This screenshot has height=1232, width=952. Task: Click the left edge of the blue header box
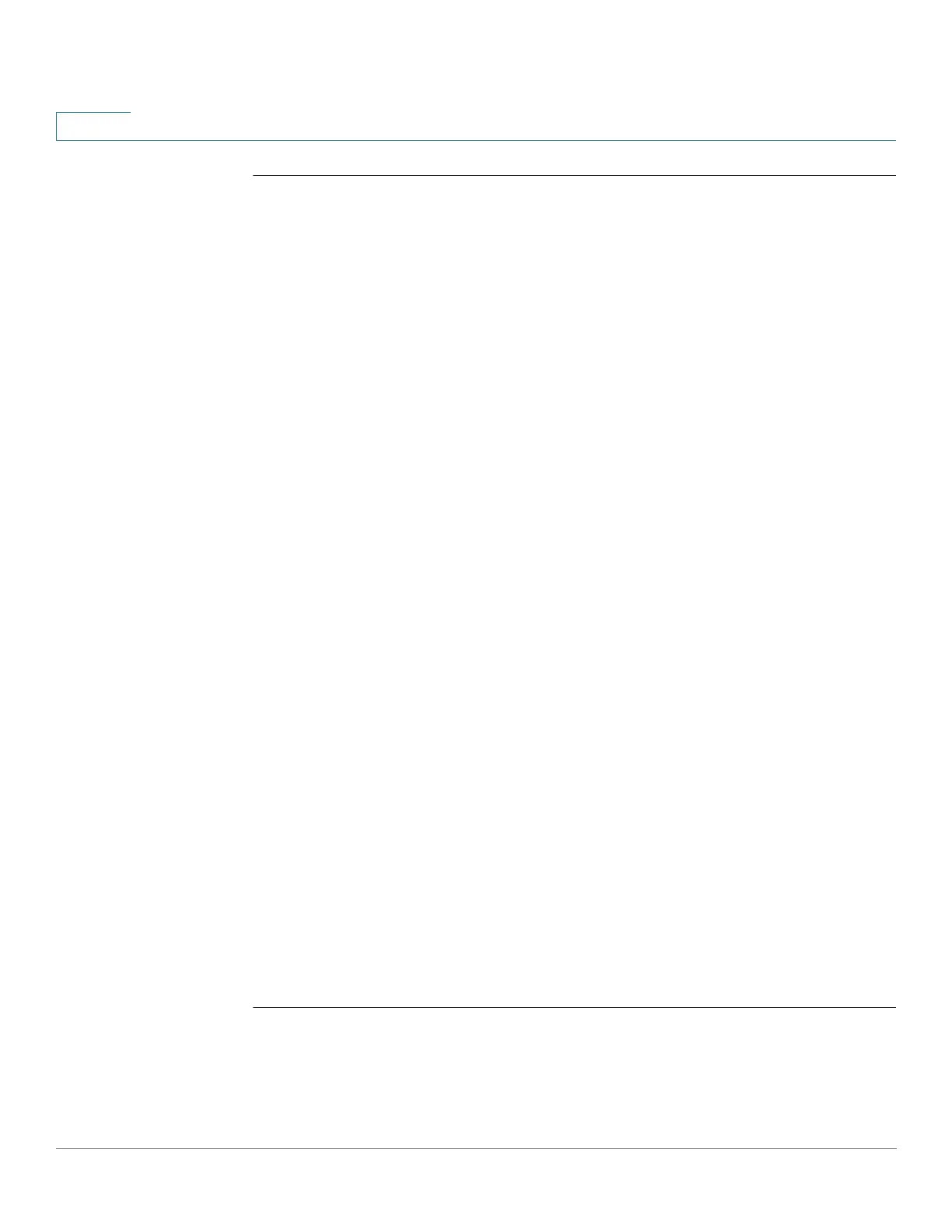pos(56,126)
